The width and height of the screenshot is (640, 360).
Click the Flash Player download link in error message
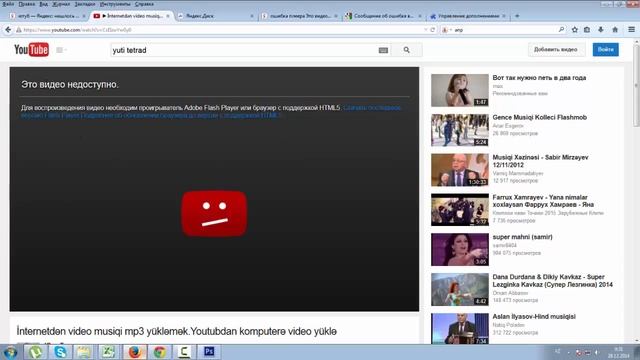pyautogui.click(x=211, y=111)
